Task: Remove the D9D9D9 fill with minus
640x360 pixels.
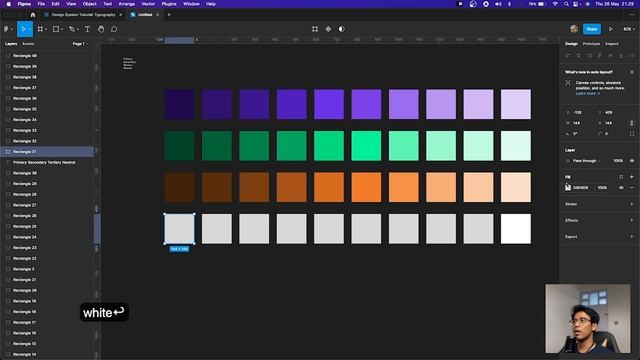Action: [x=632, y=188]
